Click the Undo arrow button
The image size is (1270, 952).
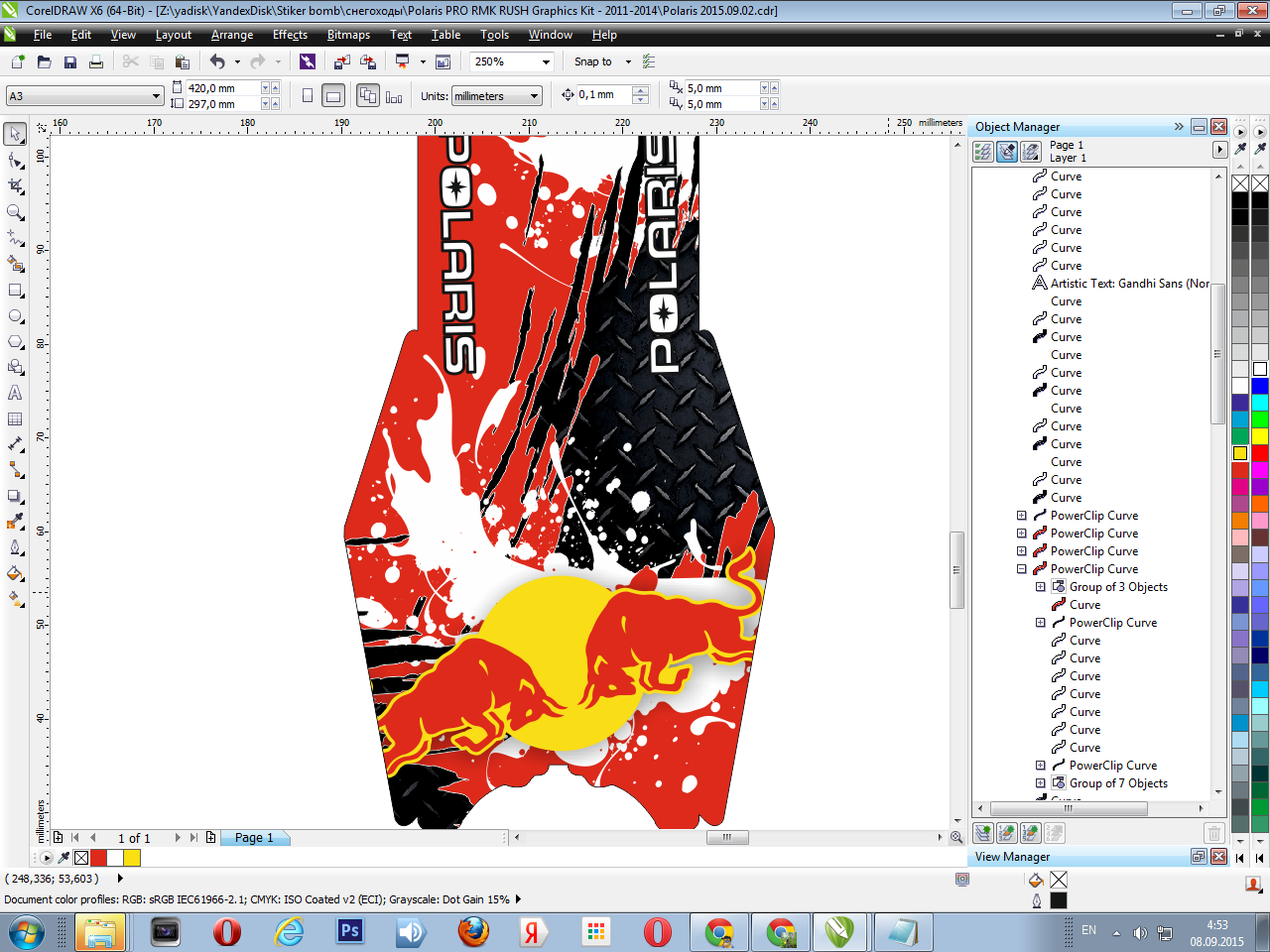[217, 61]
